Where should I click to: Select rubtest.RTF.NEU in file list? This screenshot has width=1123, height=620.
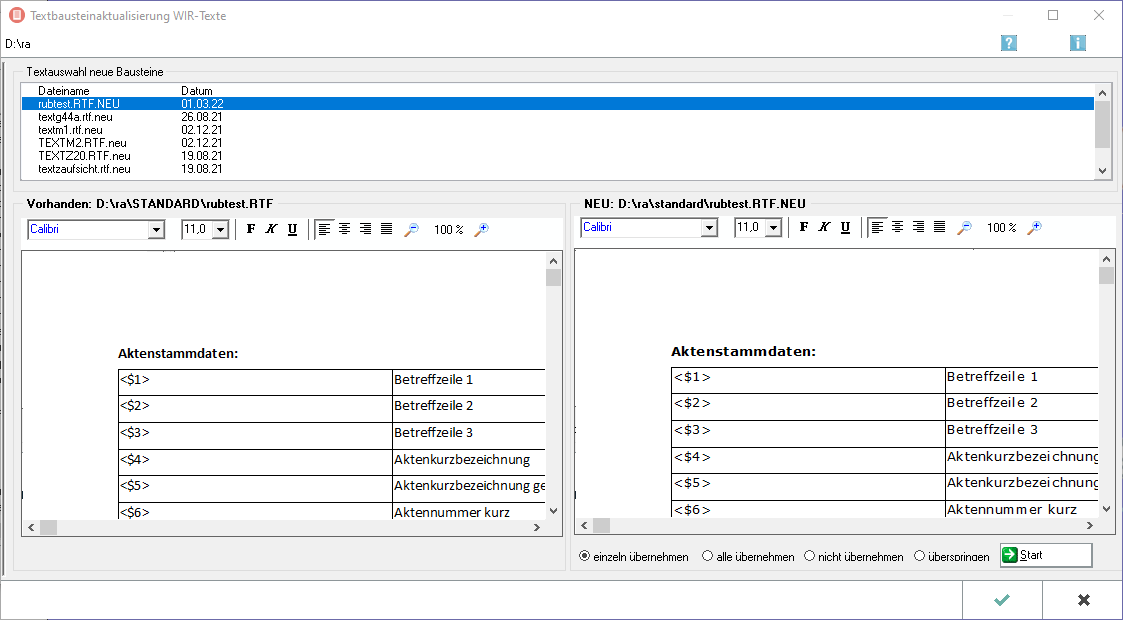pyautogui.click(x=557, y=104)
